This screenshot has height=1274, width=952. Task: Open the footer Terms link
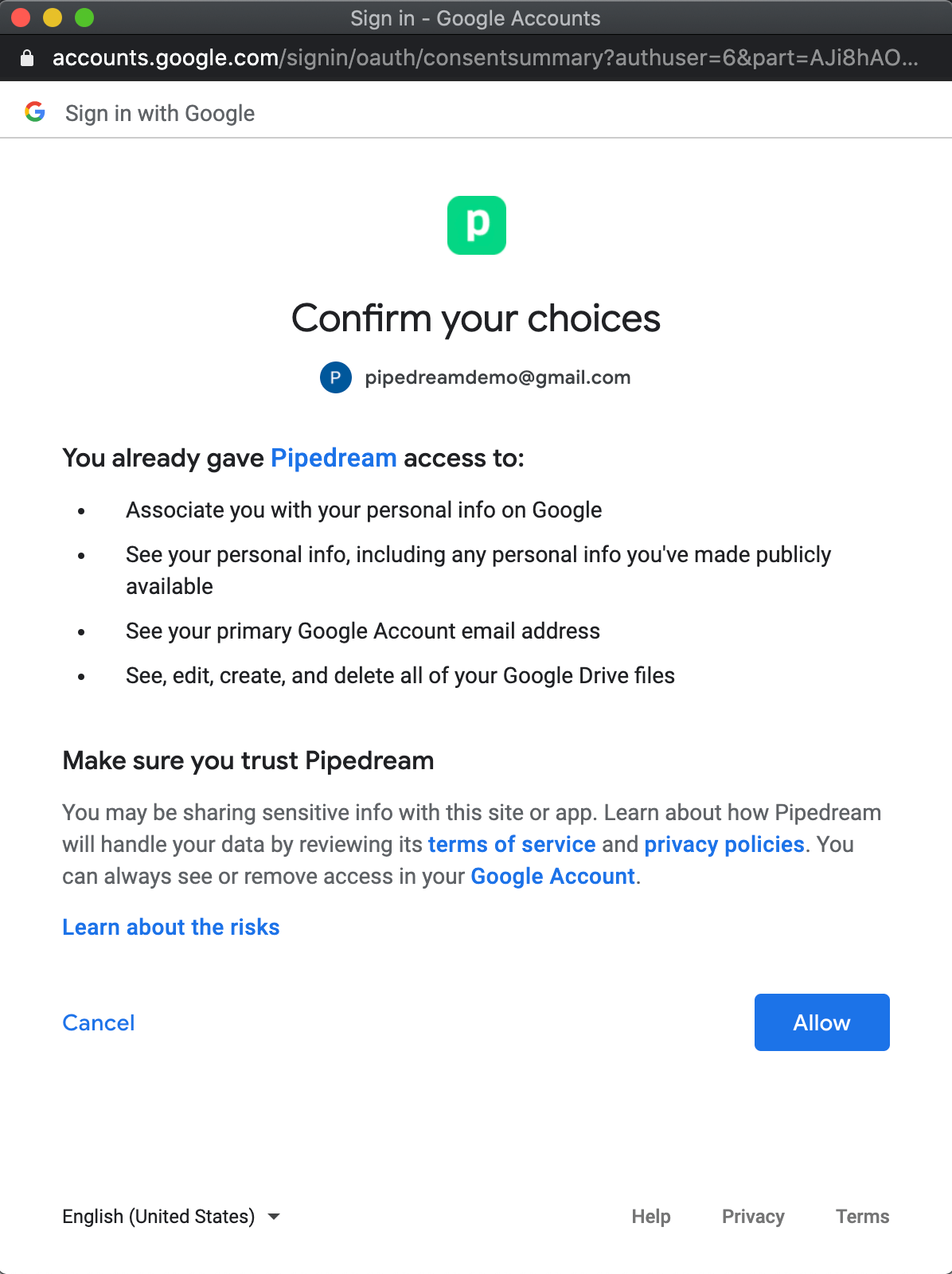coord(862,1217)
